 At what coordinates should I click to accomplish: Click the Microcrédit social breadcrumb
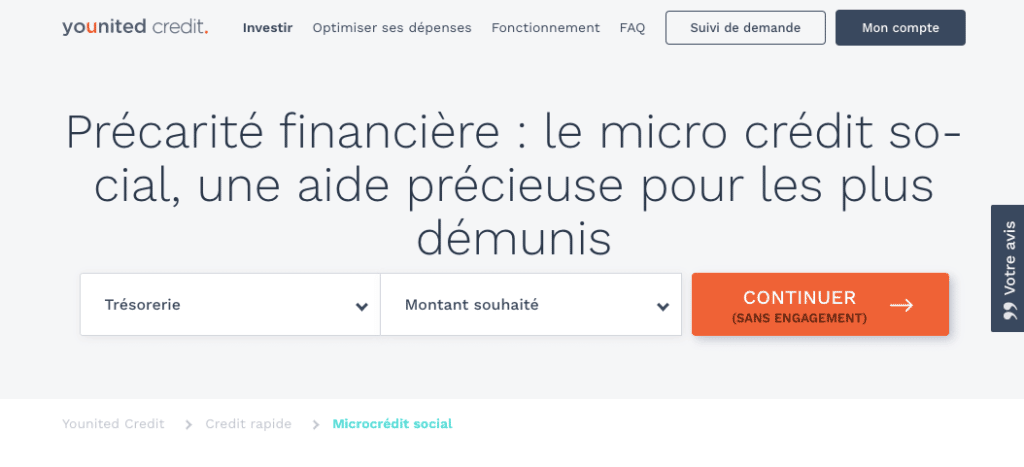(392, 424)
